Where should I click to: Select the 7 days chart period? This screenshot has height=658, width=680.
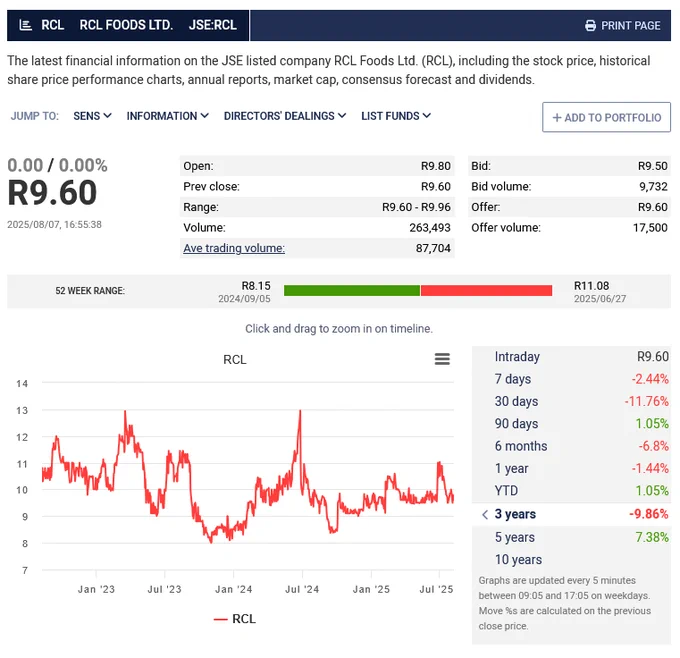click(571, 379)
